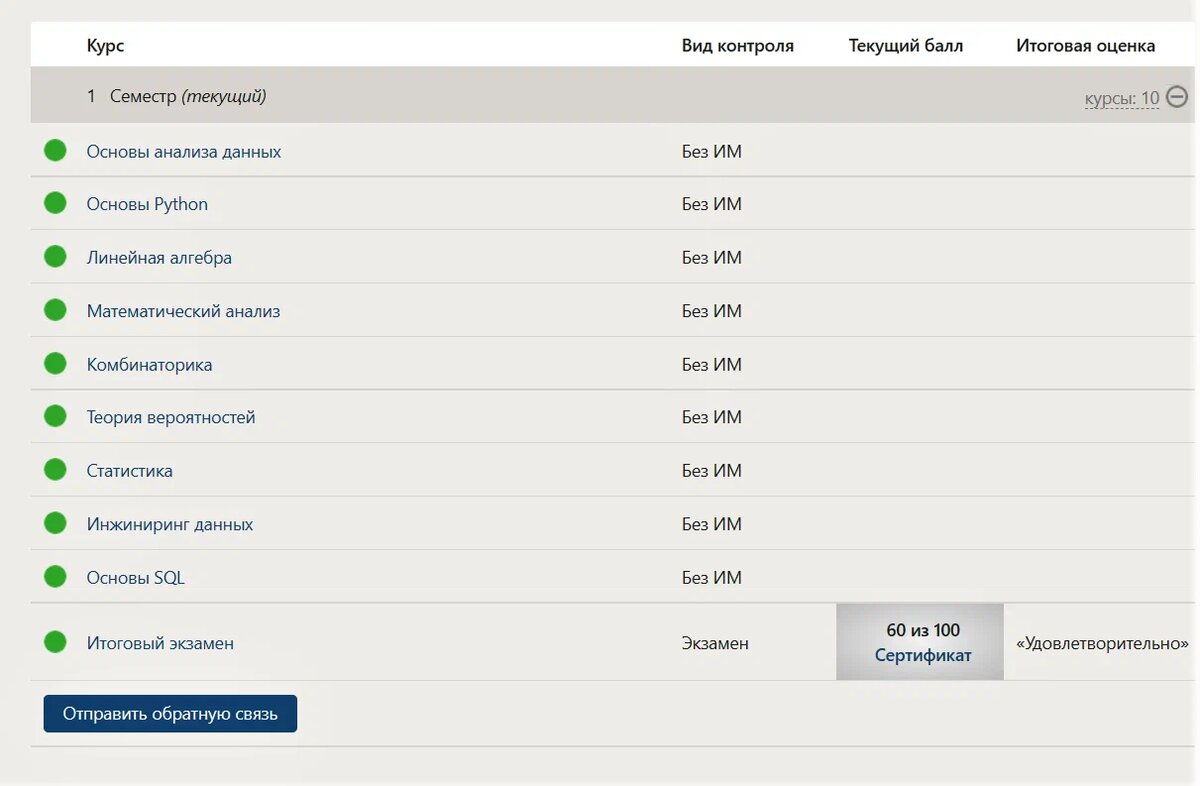Click green status dot beside Теория вероятностей
The image size is (1200, 786).
[x=55, y=417]
